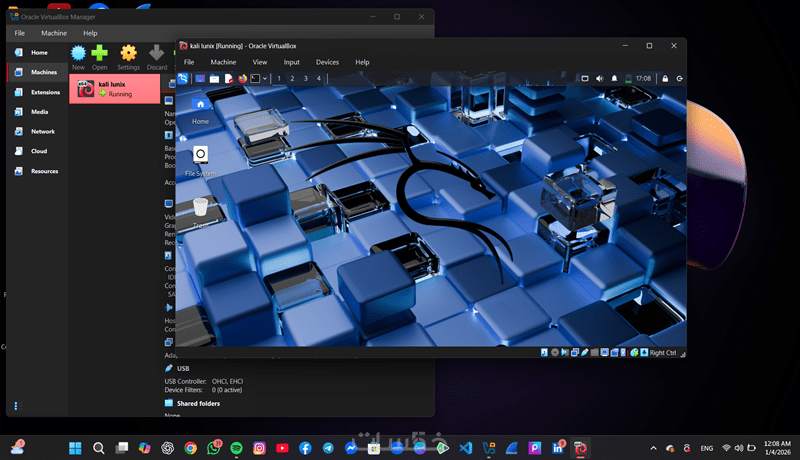Open Help menu in the VM window
The height and width of the screenshot is (460, 800).
click(x=362, y=62)
